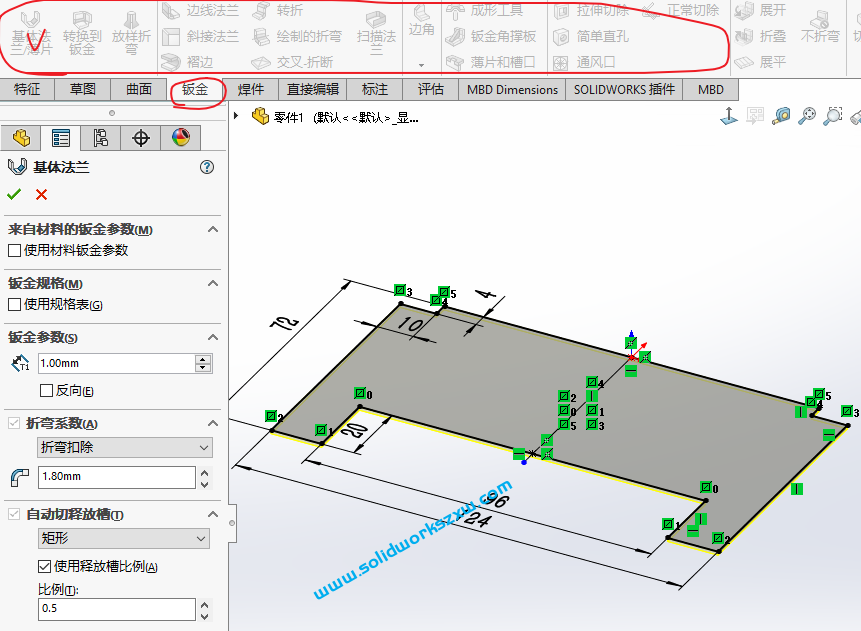Check the 使用规格表 option

[x=13, y=304]
